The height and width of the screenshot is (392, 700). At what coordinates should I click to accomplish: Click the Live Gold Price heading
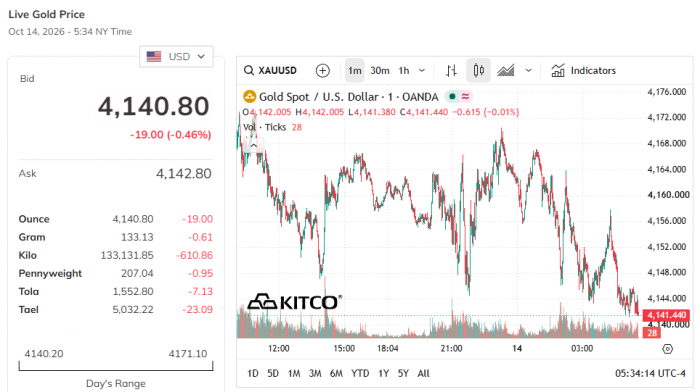coord(46,14)
